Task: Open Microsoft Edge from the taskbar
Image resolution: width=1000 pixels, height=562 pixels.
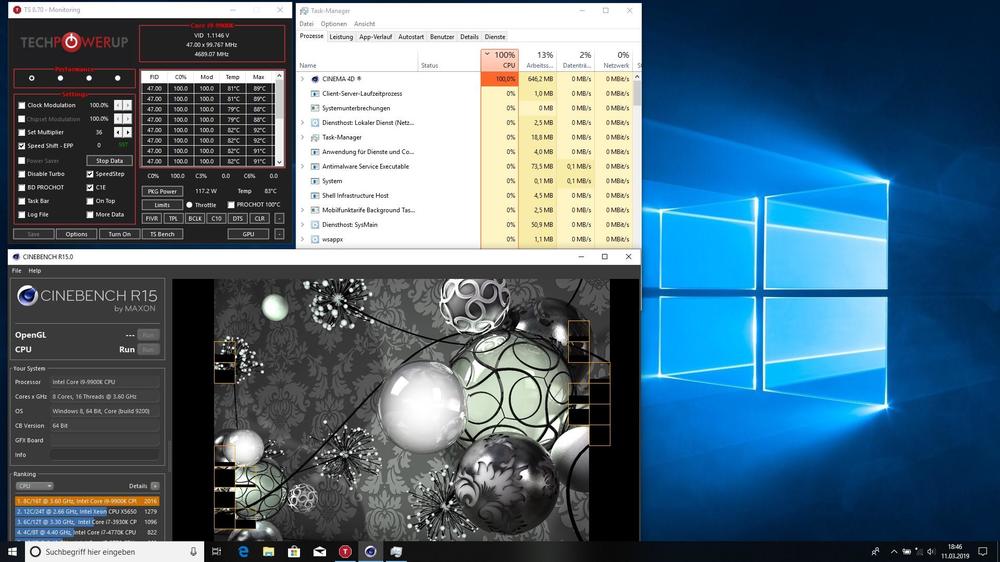Action: click(243, 551)
